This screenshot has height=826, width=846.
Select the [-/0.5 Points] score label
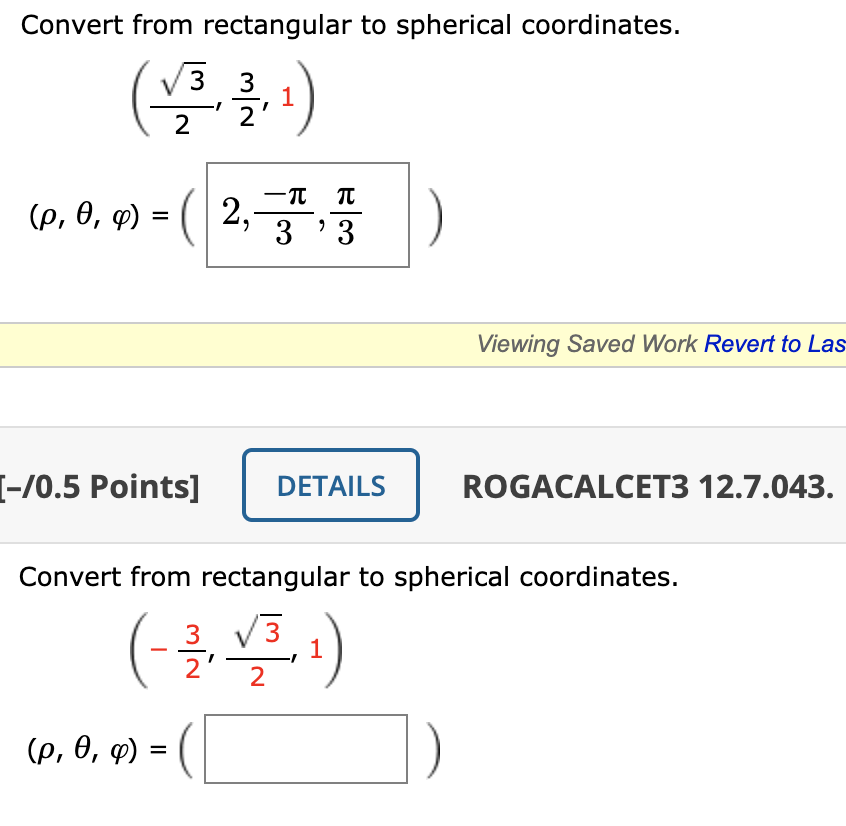(x=93, y=486)
